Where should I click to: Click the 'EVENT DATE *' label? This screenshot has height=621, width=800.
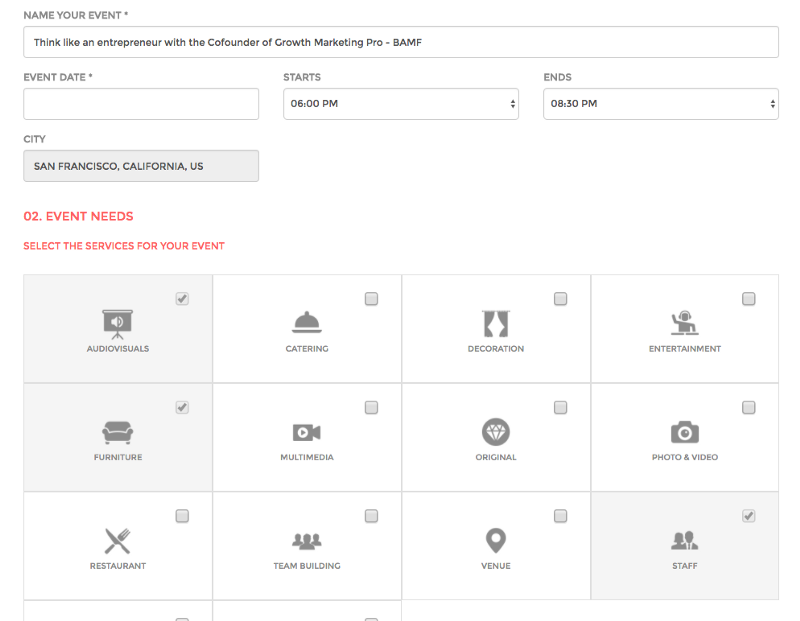(x=58, y=77)
